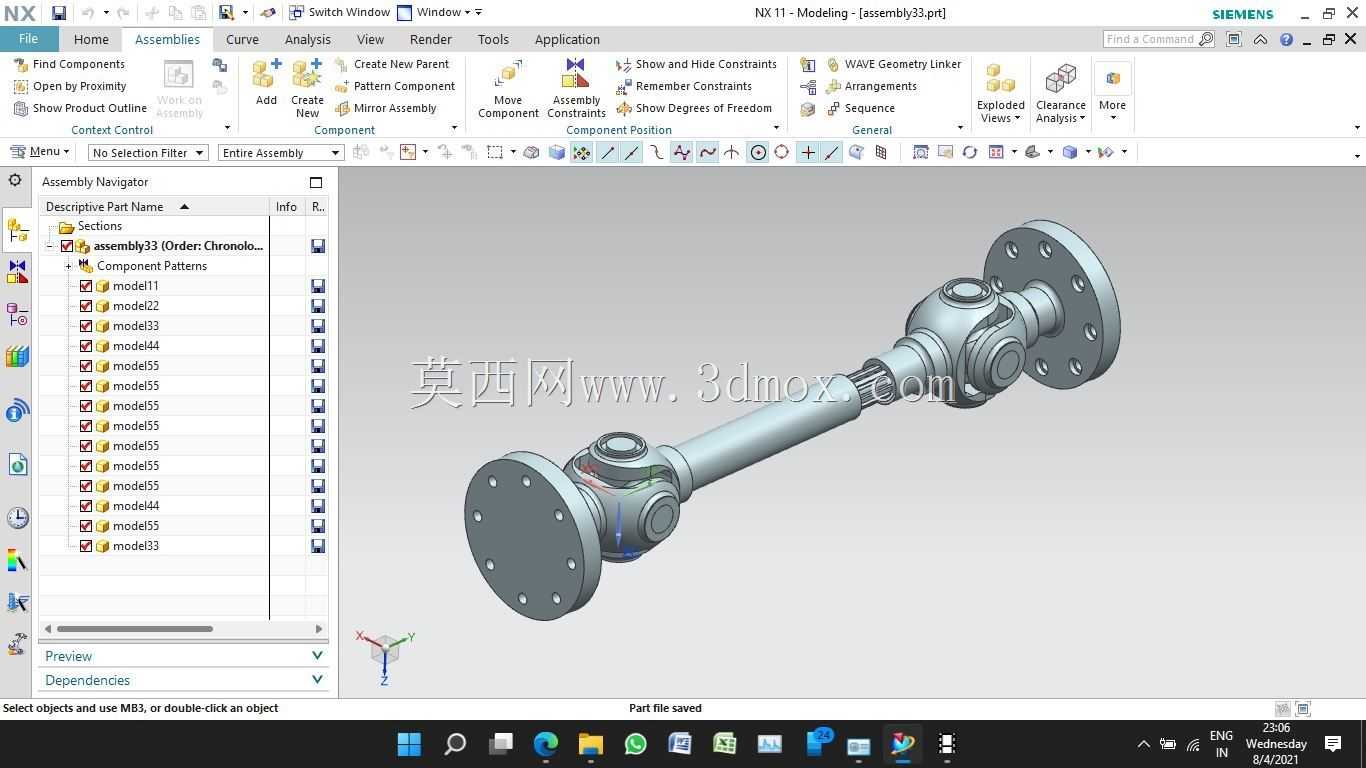
Task: Open the Tools tab
Action: [x=493, y=39]
